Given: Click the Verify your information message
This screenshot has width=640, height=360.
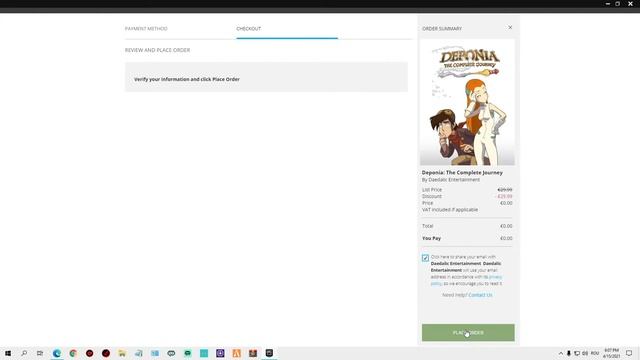Looking at the screenshot, I should coord(187,79).
